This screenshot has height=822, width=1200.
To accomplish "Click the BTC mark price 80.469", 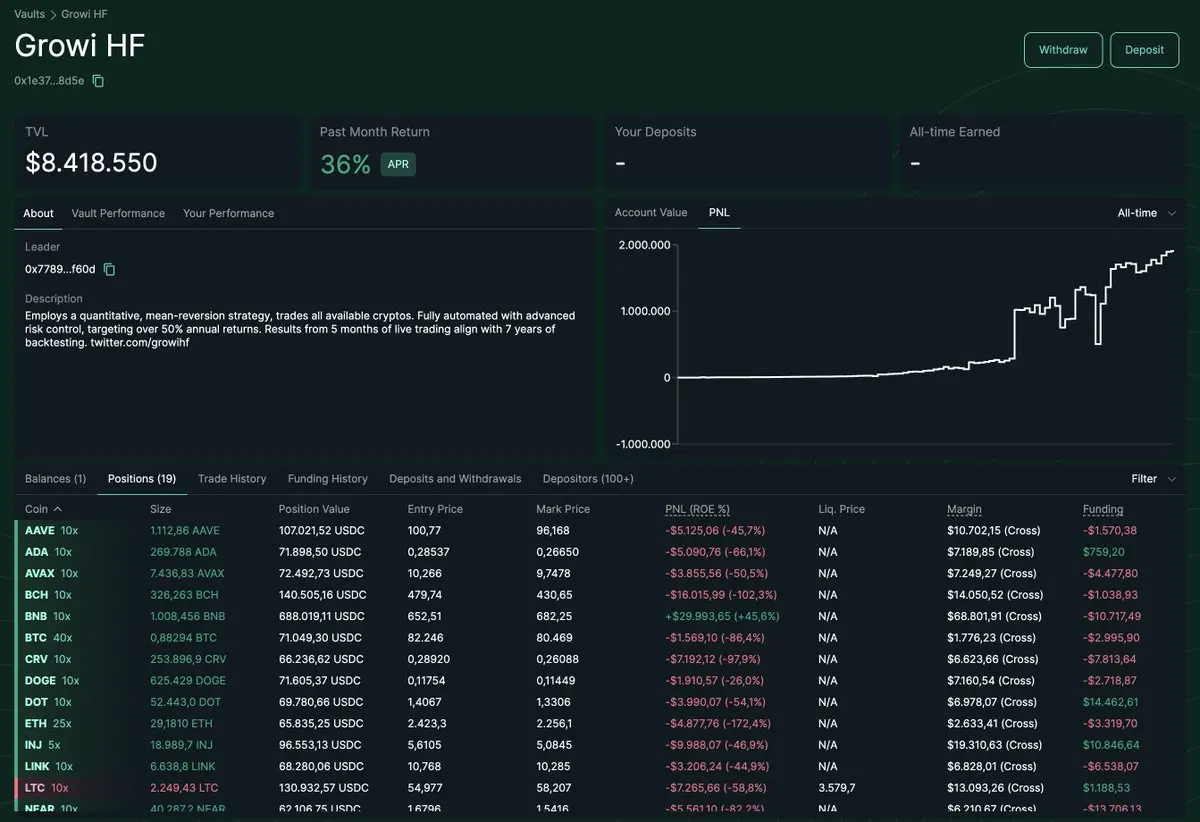I will click(x=555, y=638).
